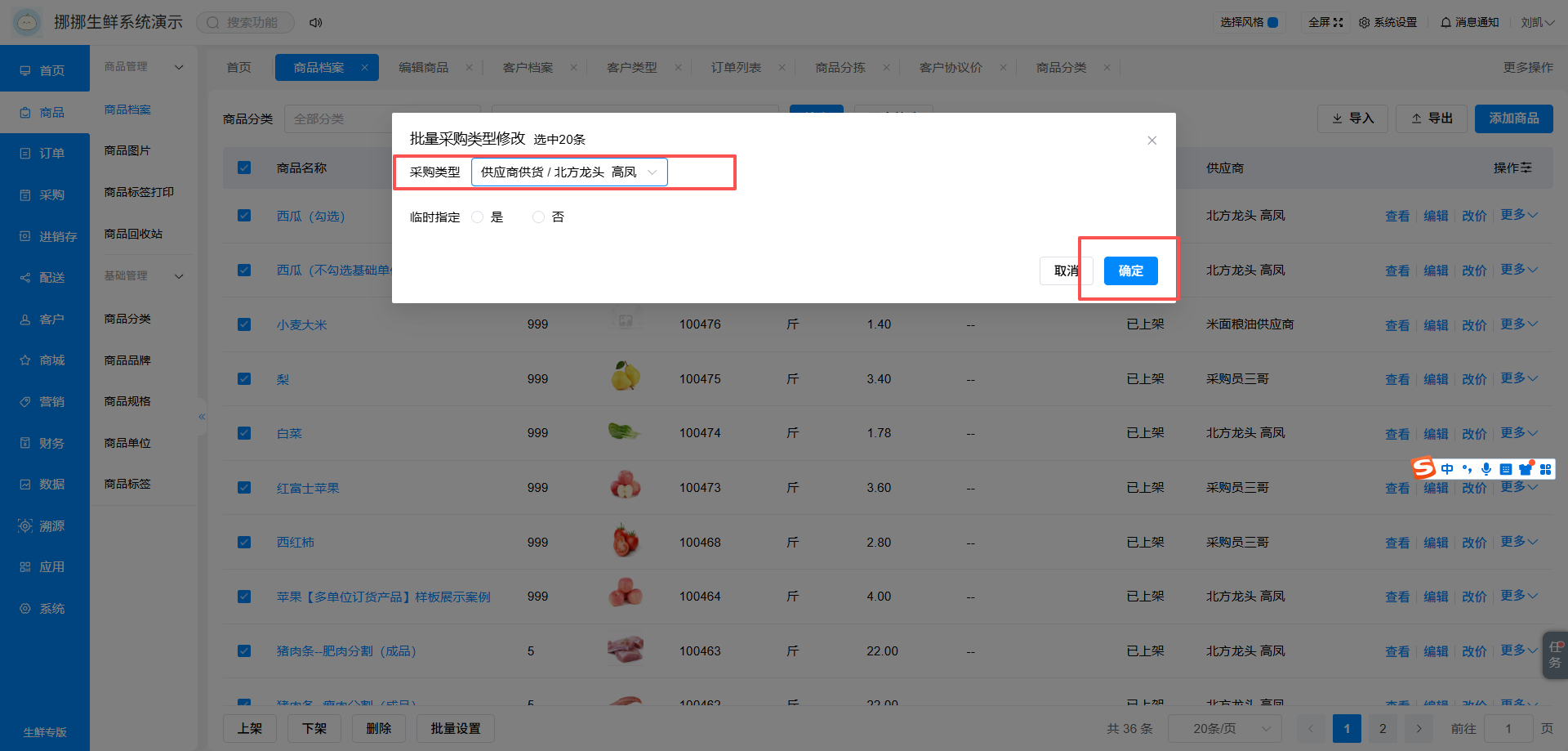1568x751 pixels.
Task: Open the 配送 sidebar item
Action: pyautogui.click(x=45, y=278)
